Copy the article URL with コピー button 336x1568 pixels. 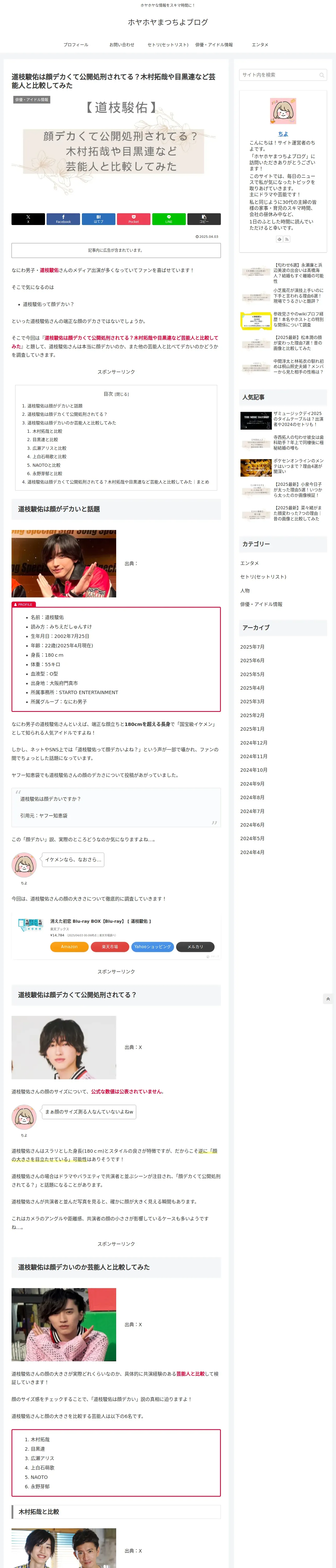204,219
